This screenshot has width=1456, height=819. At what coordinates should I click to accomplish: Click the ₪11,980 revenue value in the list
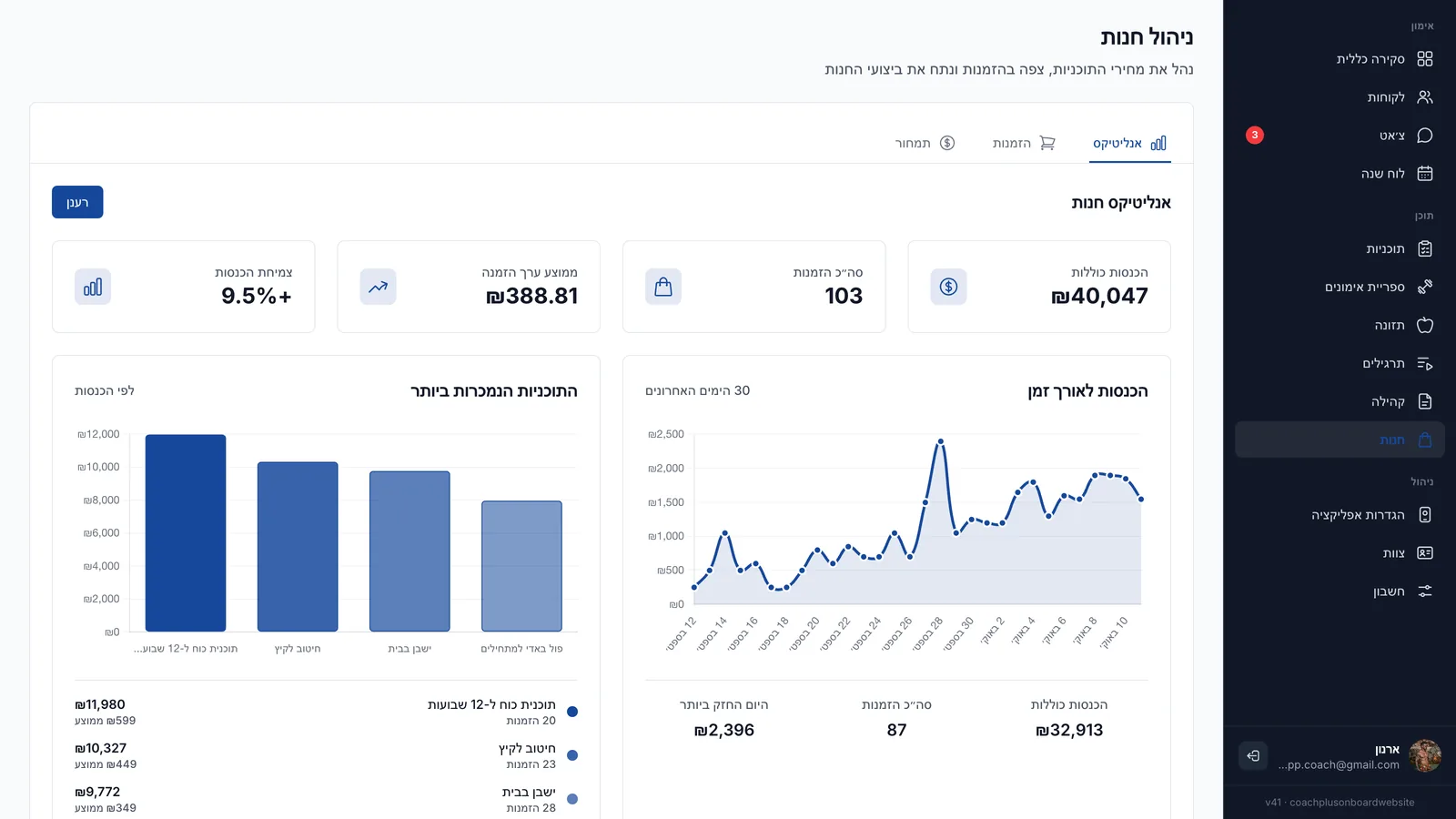click(100, 704)
